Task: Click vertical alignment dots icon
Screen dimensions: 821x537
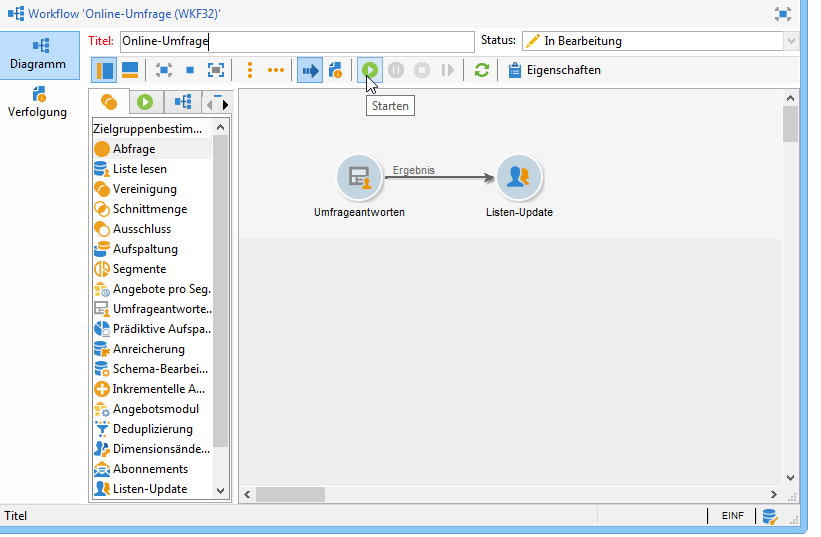Action: pos(249,70)
